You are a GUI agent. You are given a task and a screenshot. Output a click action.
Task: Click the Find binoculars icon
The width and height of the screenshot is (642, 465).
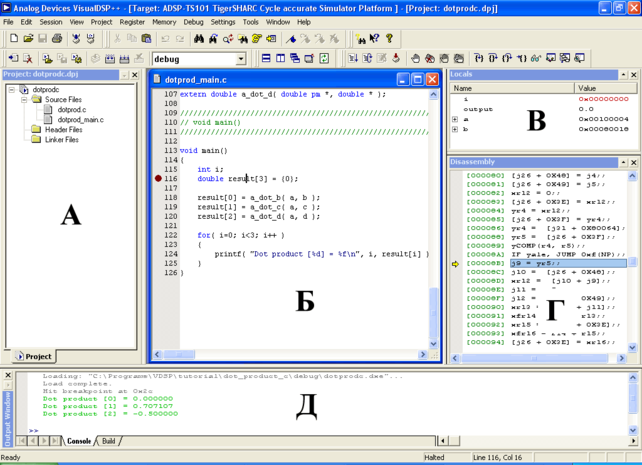tap(199, 39)
